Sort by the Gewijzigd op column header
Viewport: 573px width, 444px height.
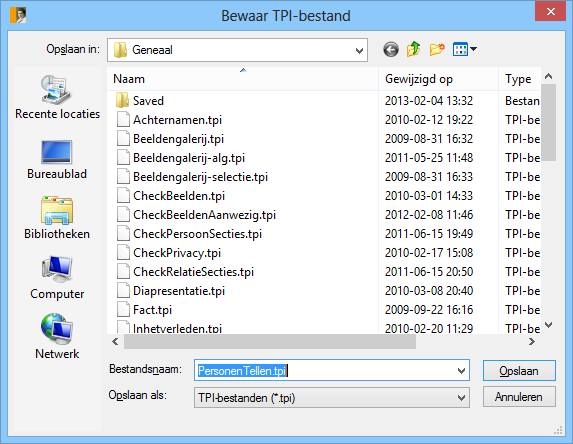coord(439,79)
